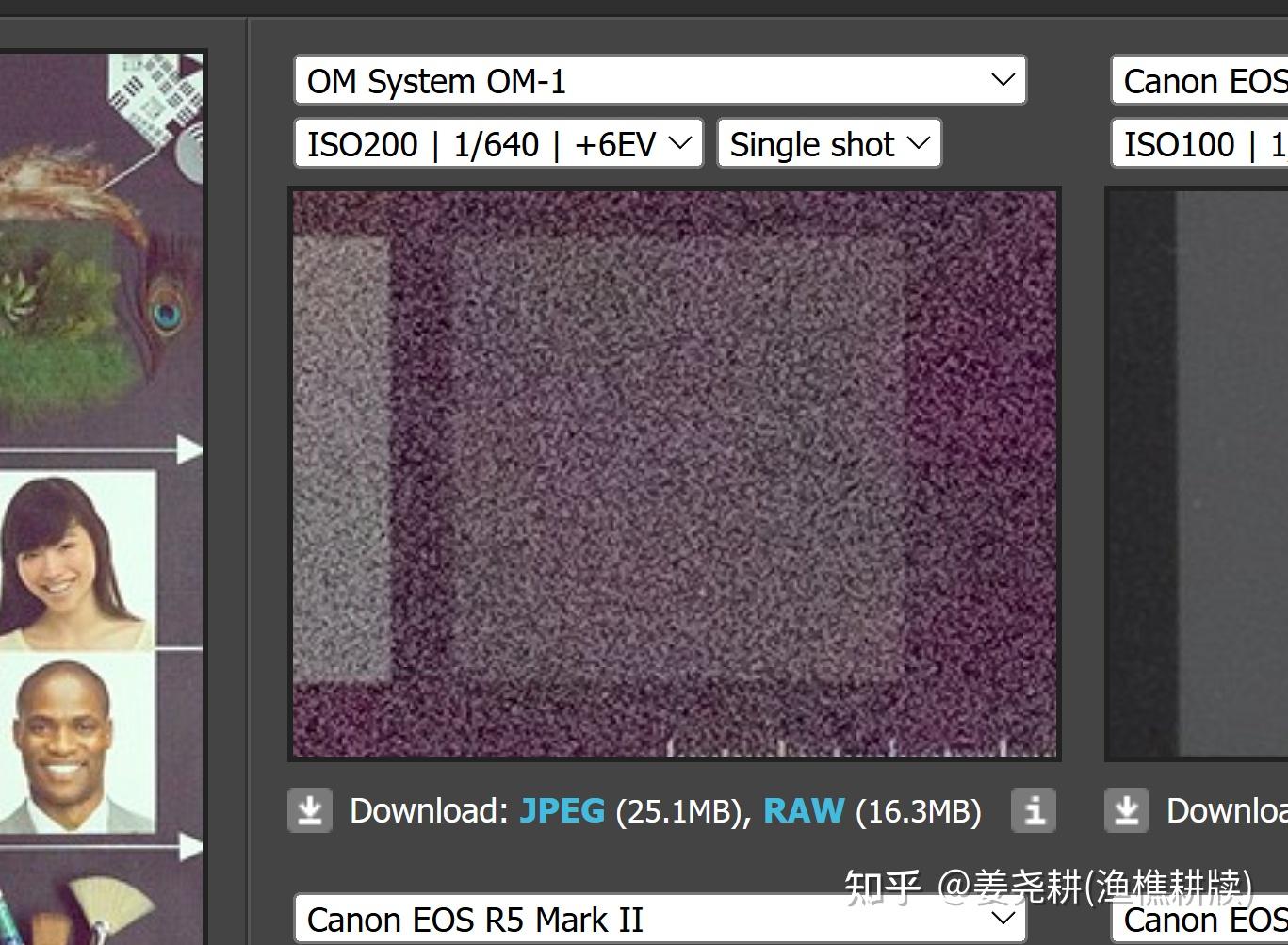
Task: Open the OM System OM-1 camera dropdown
Action: 660,81
